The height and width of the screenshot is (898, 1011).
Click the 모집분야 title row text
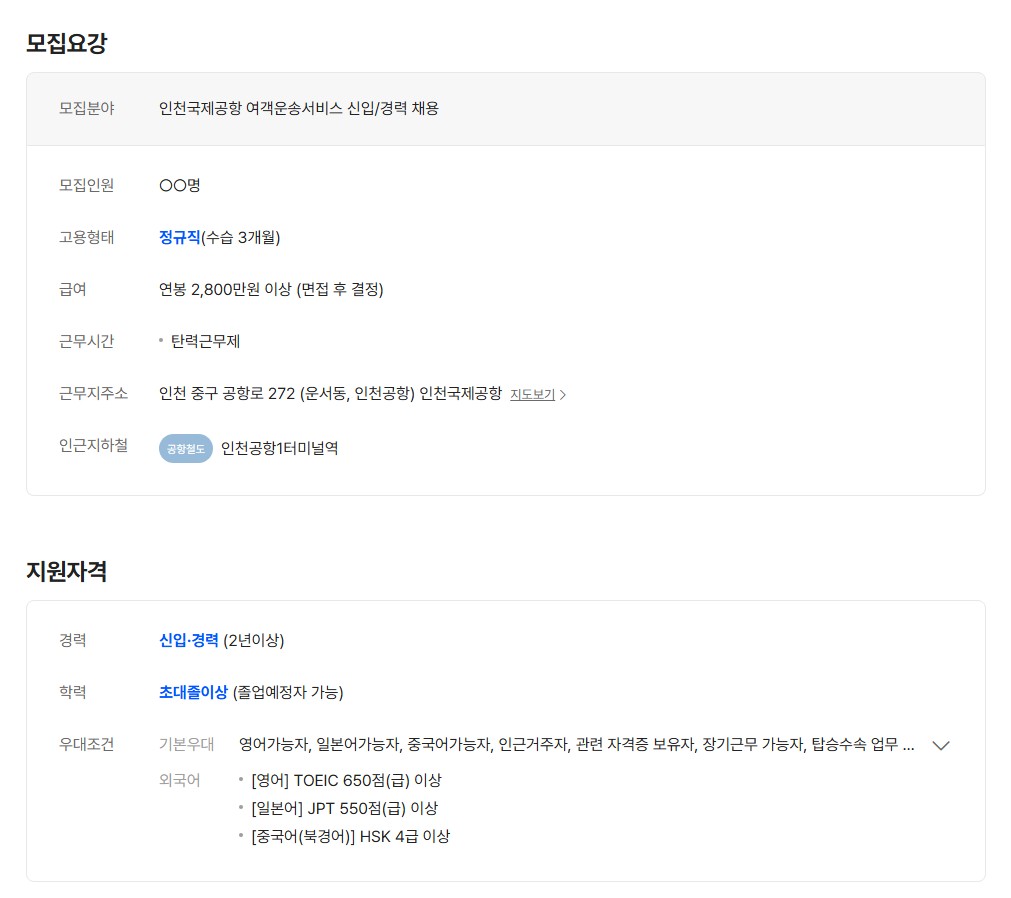(298, 108)
